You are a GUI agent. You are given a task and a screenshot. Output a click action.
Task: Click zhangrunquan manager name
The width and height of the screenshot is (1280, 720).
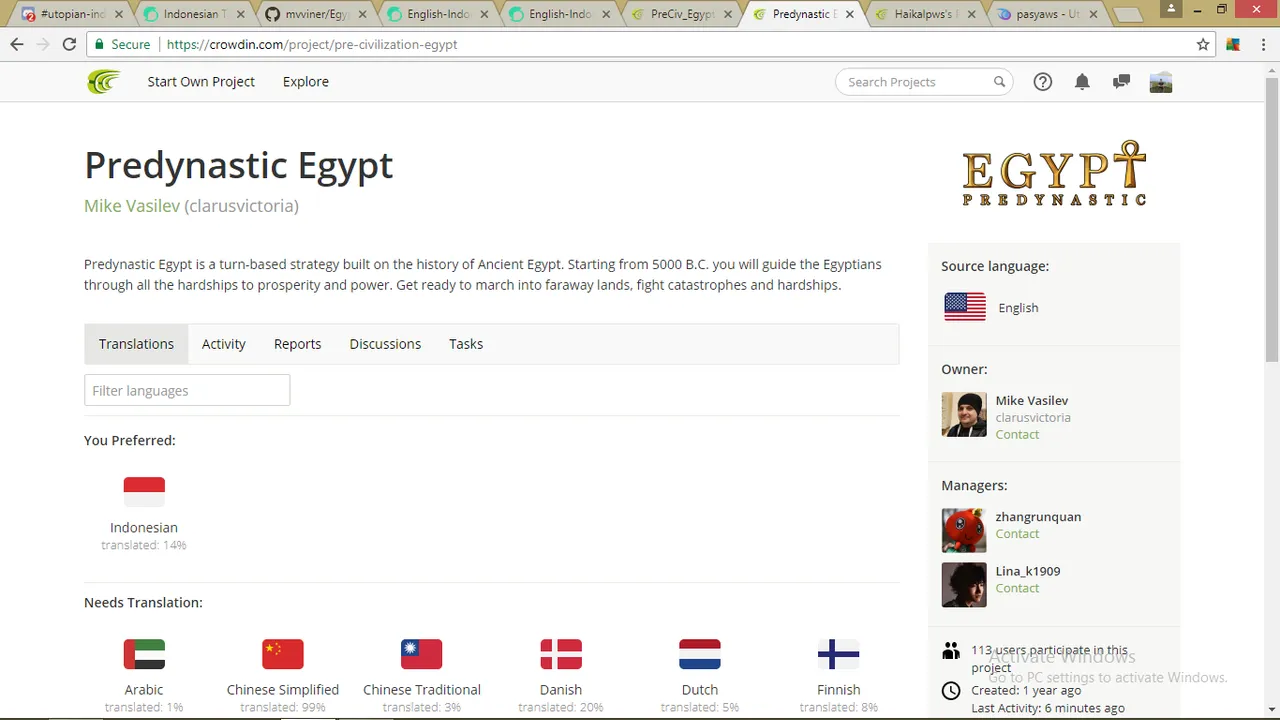coord(1038,517)
